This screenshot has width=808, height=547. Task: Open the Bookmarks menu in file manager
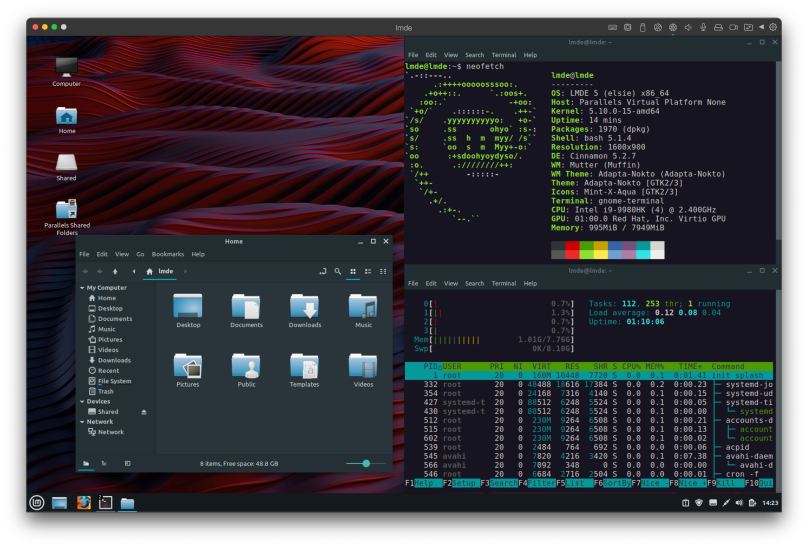pyautogui.click(x=167, y=254)
